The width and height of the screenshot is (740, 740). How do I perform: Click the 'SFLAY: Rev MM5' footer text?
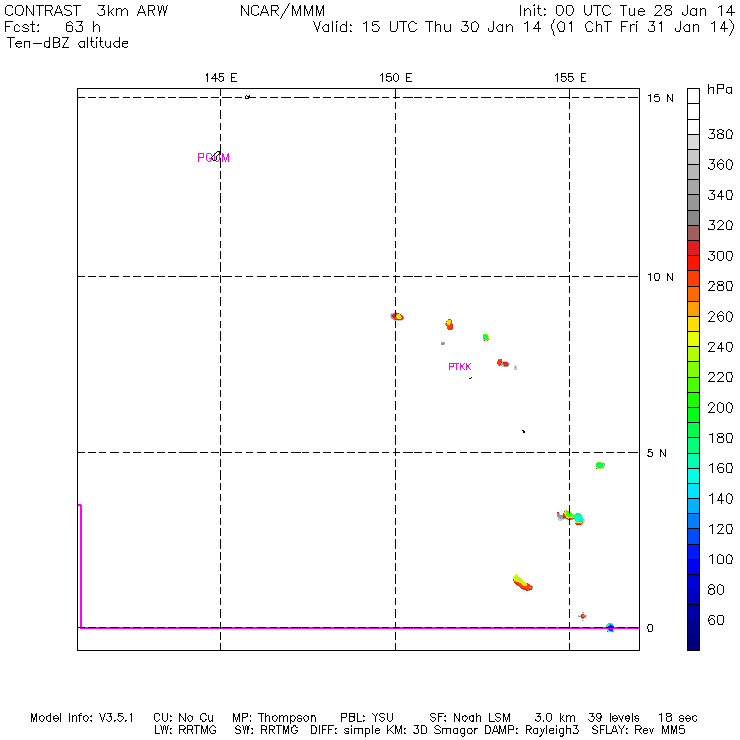click(x=638, y=730)
